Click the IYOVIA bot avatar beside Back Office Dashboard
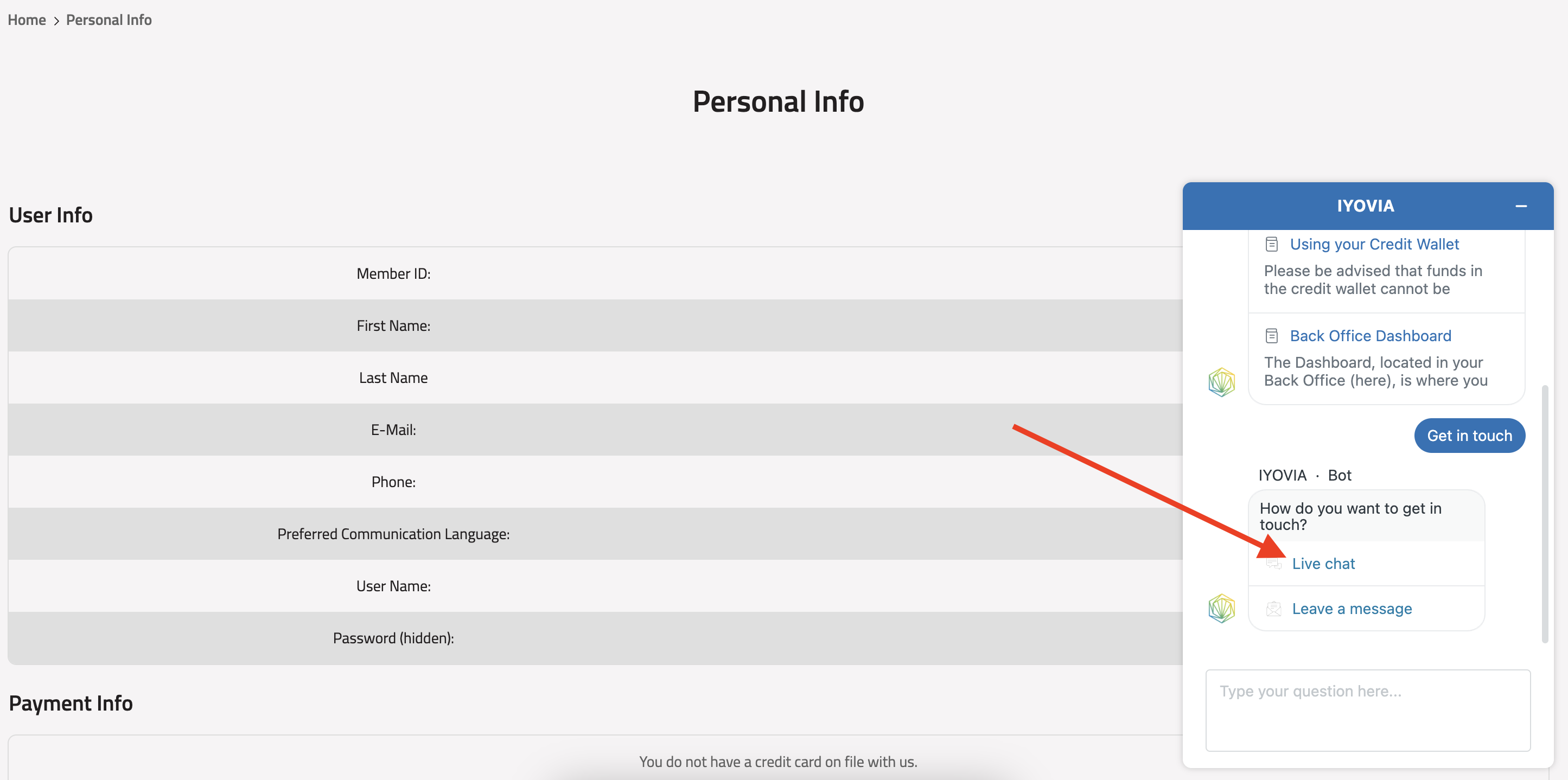This screenshot has width=1568, height=780. pos(1221,382)
